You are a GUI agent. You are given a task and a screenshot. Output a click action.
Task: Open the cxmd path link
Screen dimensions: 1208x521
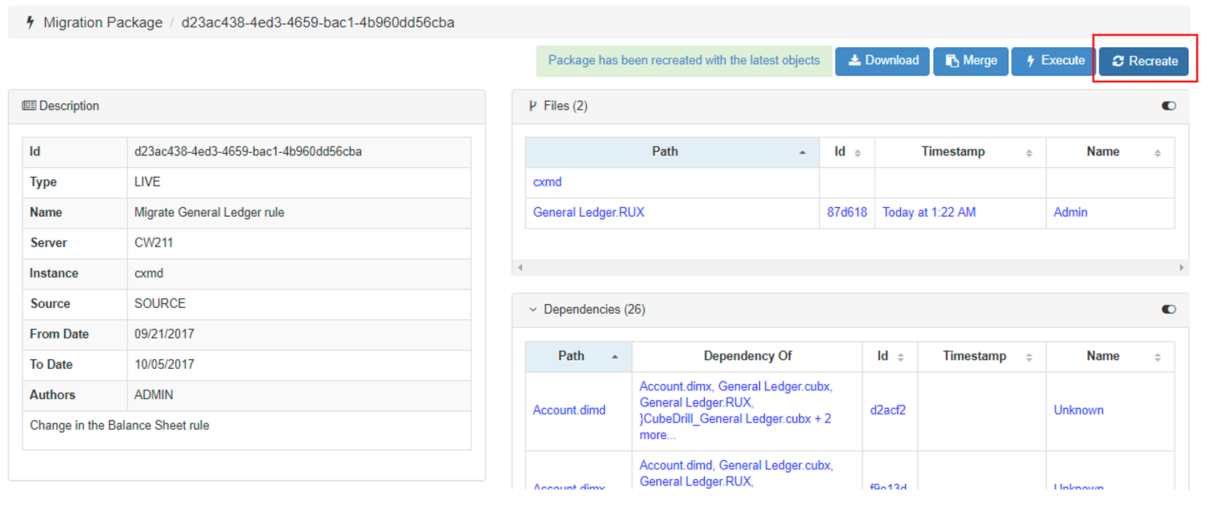(x=547, y=183)
